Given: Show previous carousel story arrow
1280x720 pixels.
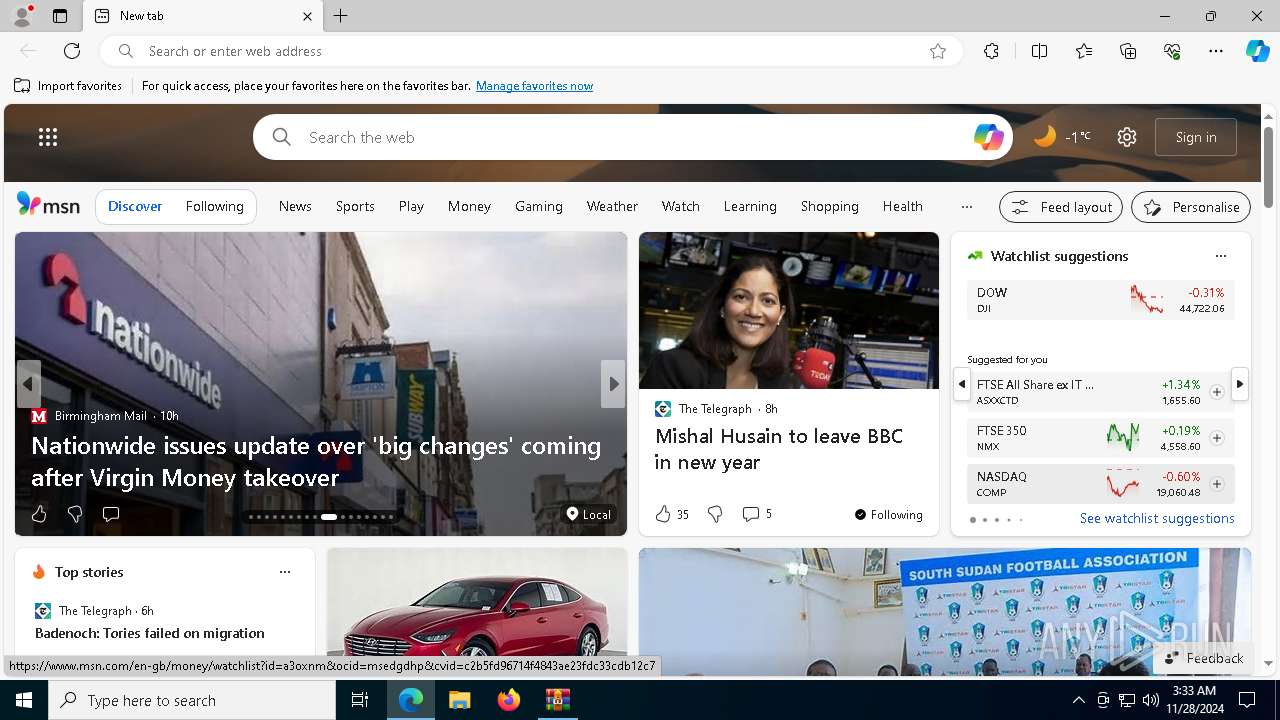Looking at the screenshot, I should click(29, 384).
